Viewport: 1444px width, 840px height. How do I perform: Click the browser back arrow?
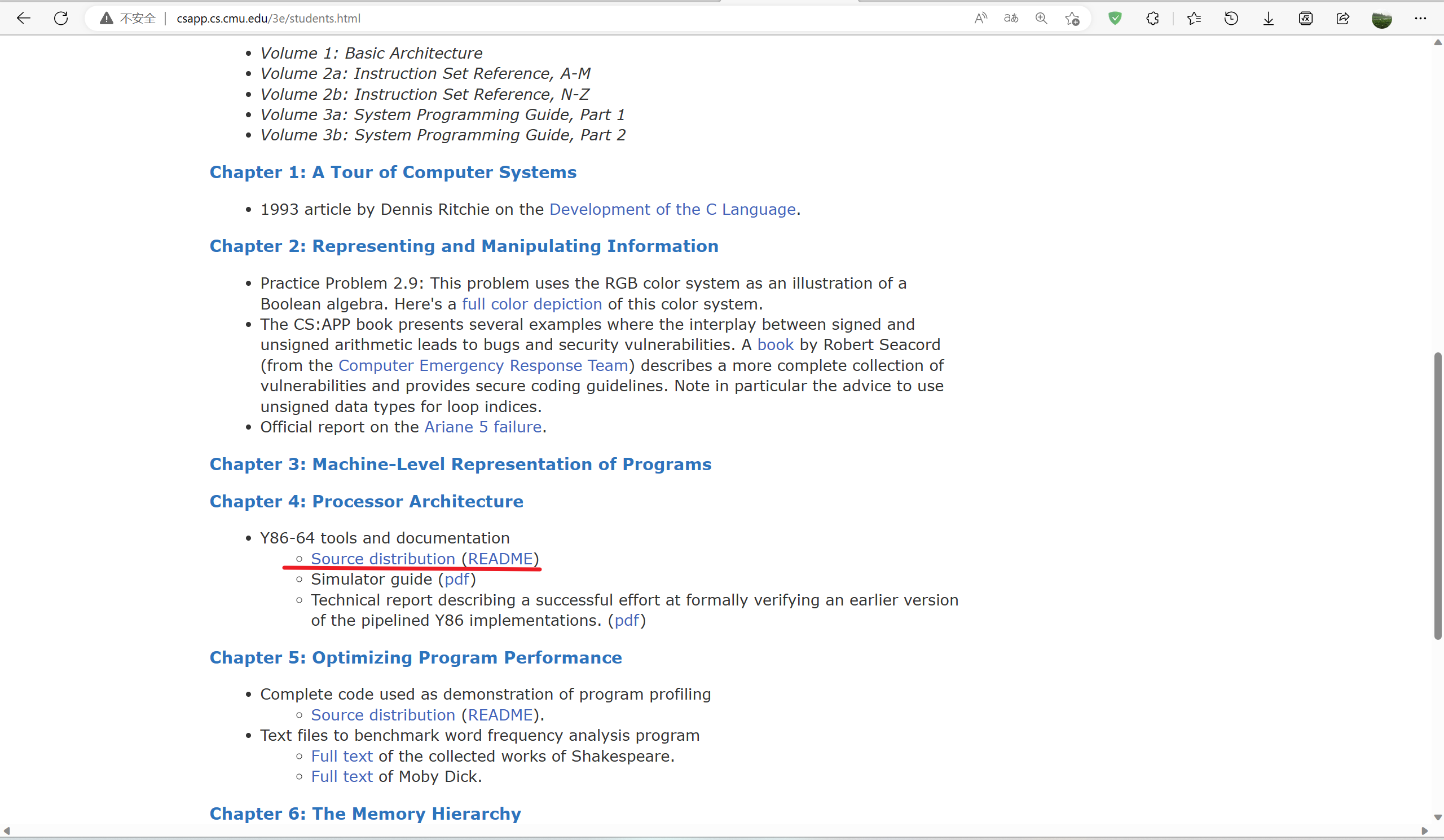[24, 19]
